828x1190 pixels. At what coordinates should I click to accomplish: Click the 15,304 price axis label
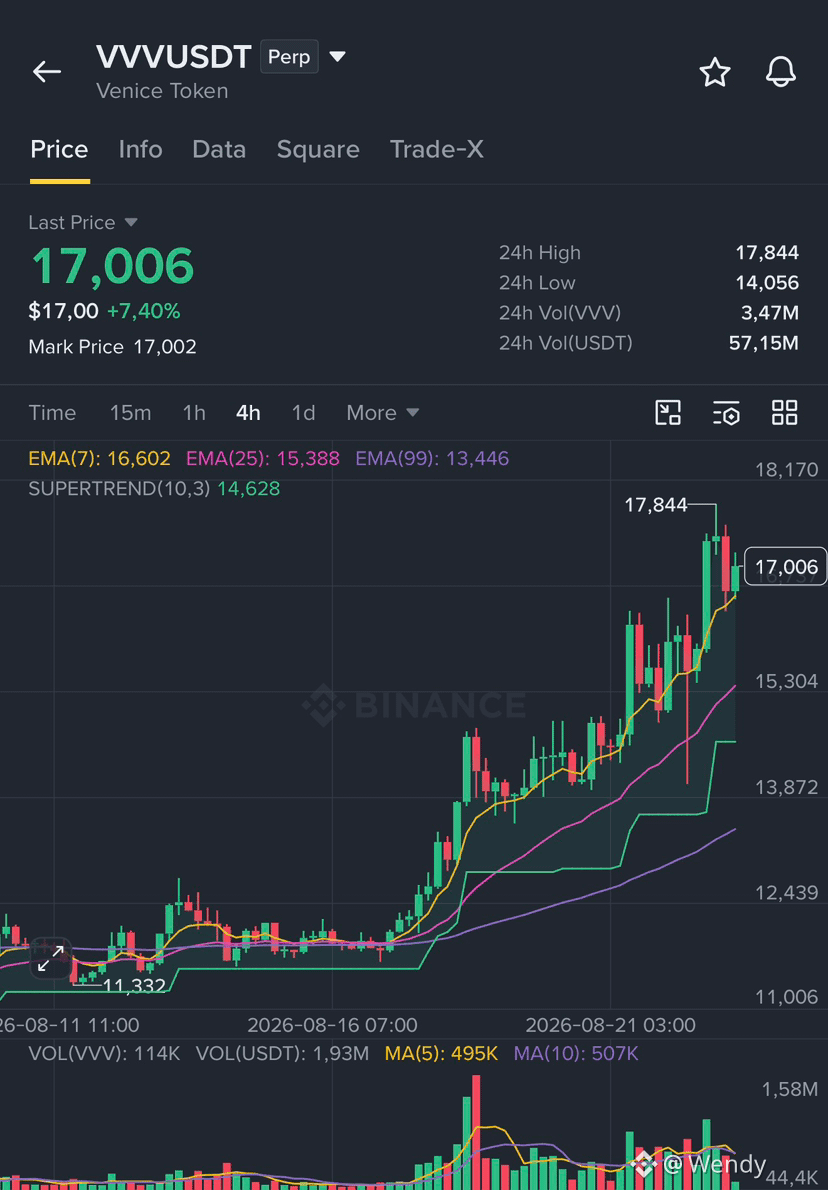786,682
